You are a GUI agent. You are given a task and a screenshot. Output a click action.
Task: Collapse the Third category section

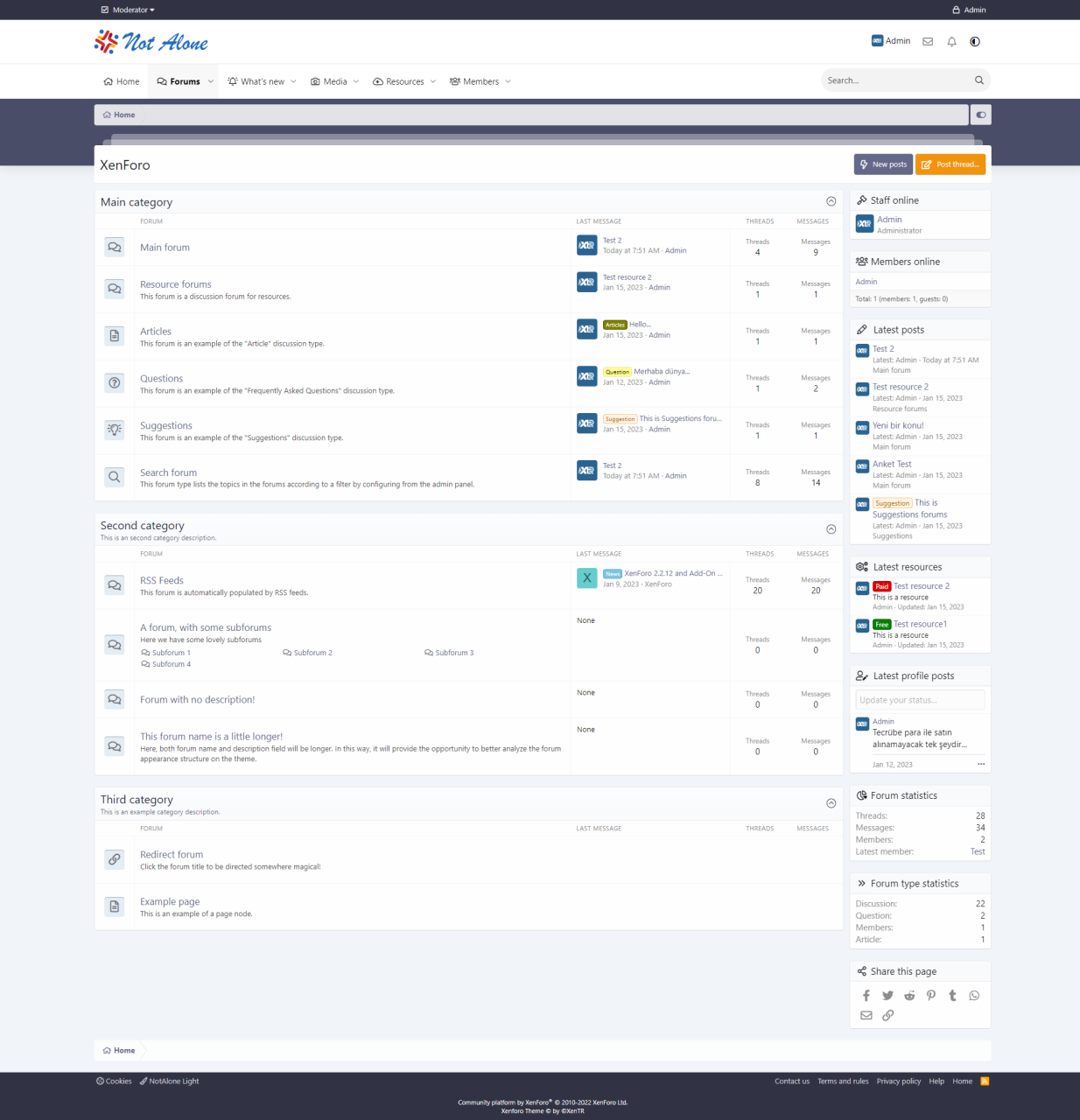coord(831,803)
